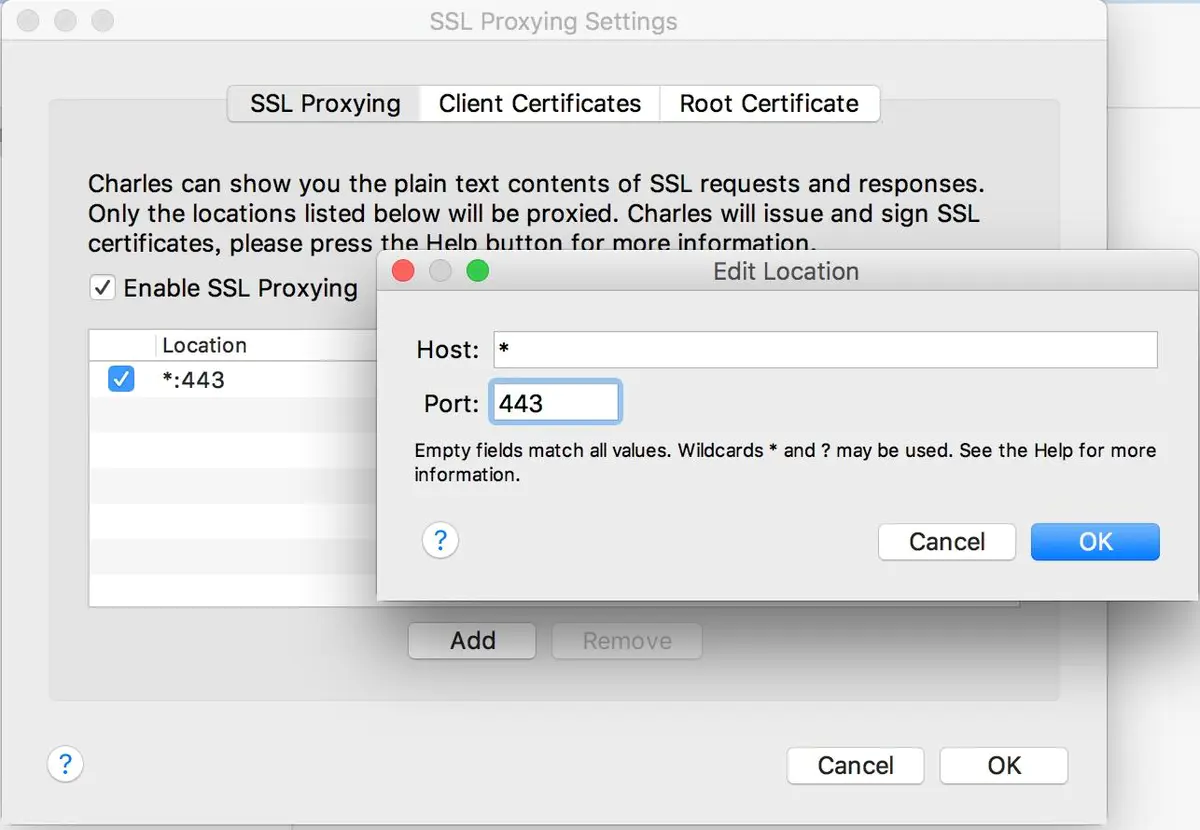Click the Edit Location title bar text
1200x830 pixels.
tap(785, 271)
